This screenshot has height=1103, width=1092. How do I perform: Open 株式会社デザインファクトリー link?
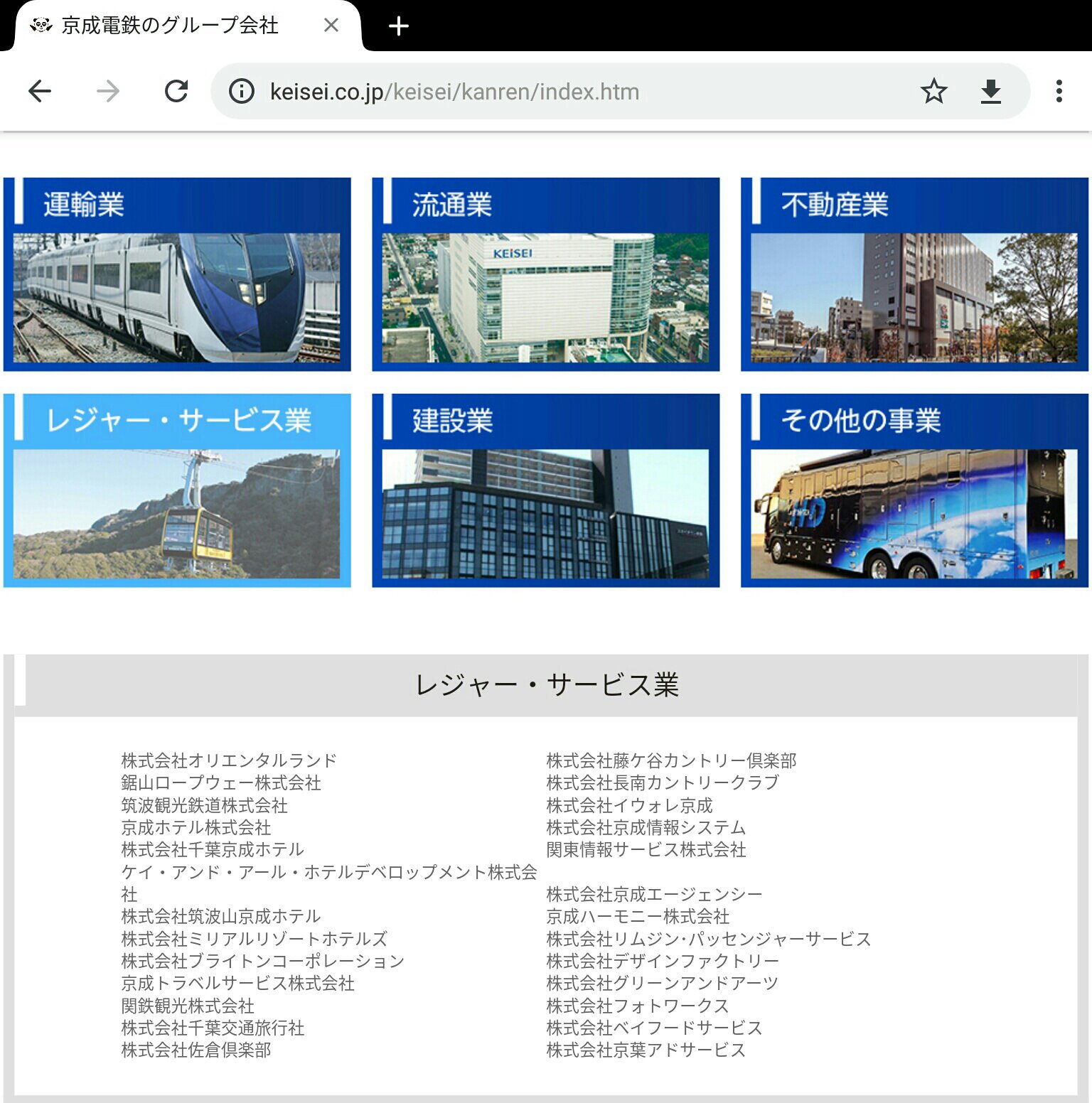coord(663,961)
